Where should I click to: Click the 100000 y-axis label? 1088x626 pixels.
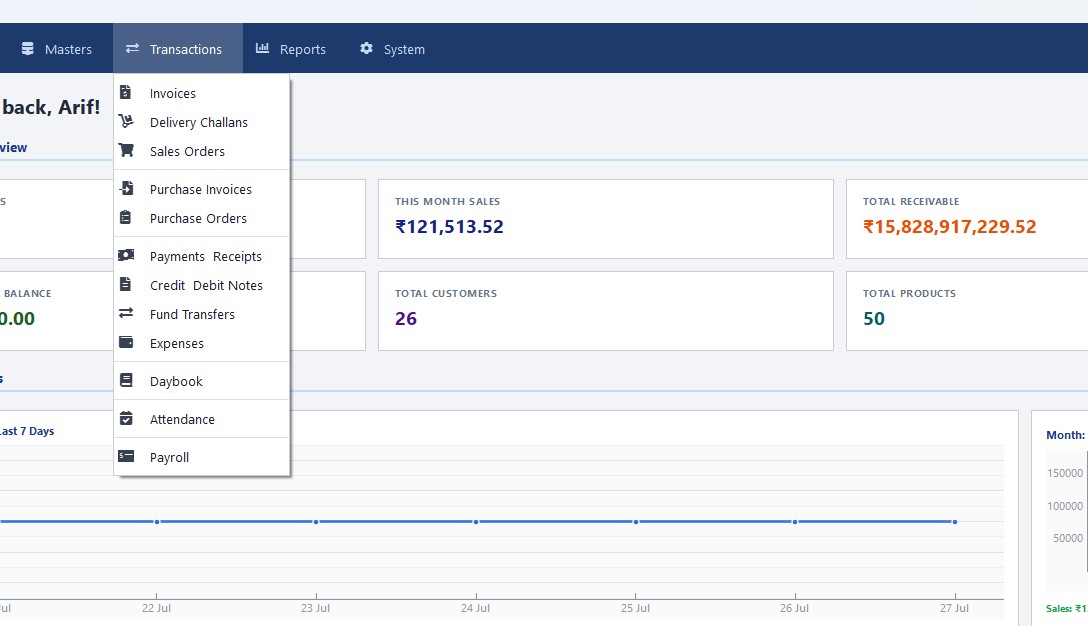tap(1065, 506)
